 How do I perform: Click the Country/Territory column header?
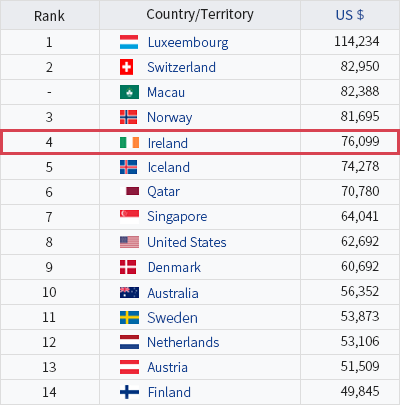pos(200,15)
